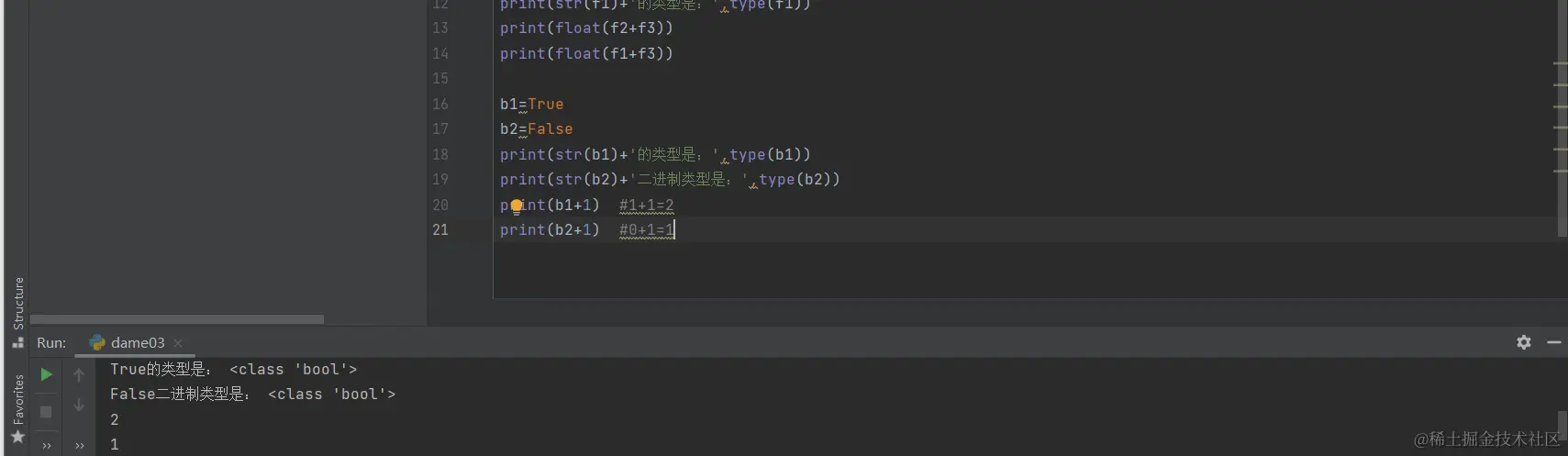Click the editor vertical scrollbar thumb
The image size is (1568, 456).
coord(1562,119)
